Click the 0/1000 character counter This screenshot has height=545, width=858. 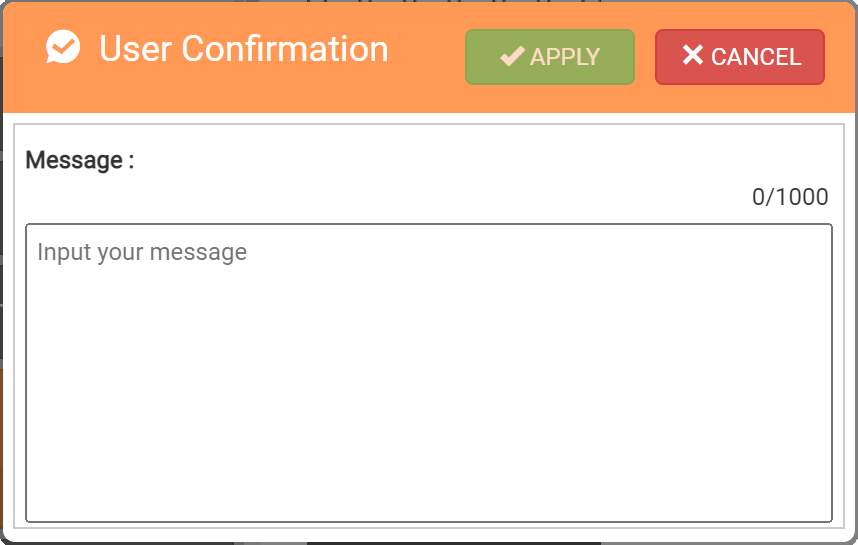(x=790, y=197)
